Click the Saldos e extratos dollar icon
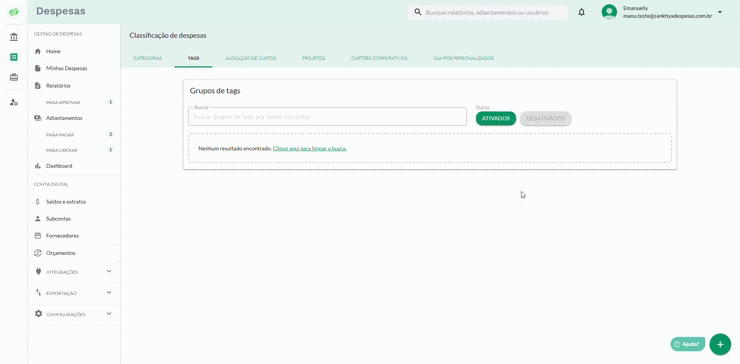Image resolution: width=740 pixels, height=364 pixels. (x=38, y=202)
